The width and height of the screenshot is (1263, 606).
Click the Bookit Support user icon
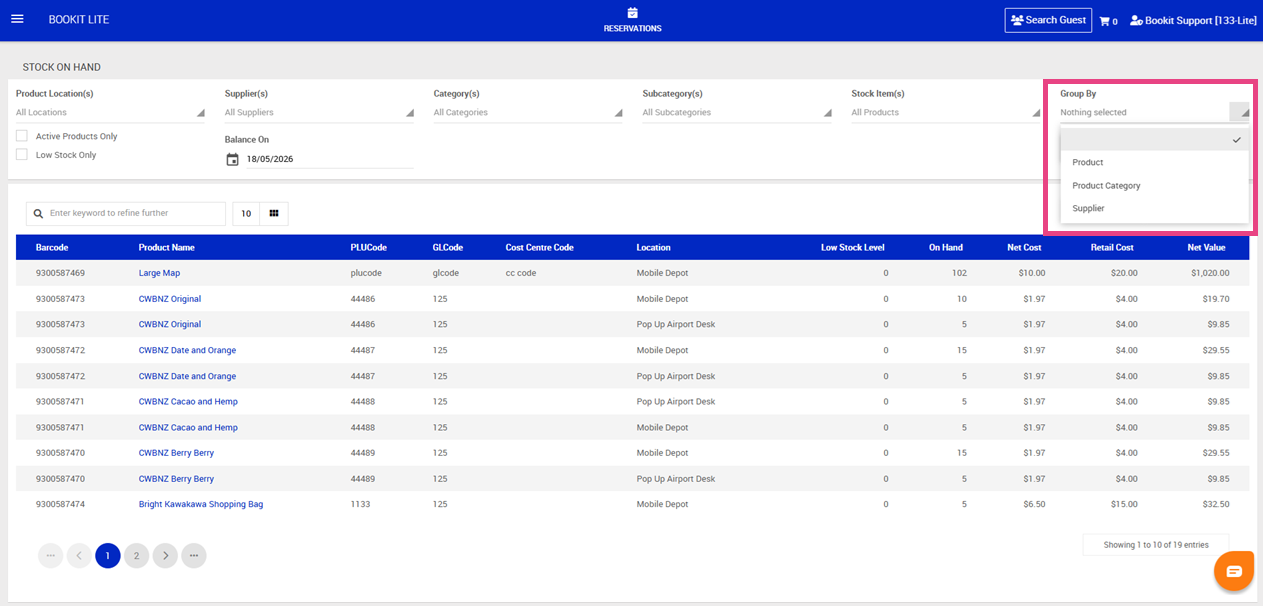[x=1136, y=20]
